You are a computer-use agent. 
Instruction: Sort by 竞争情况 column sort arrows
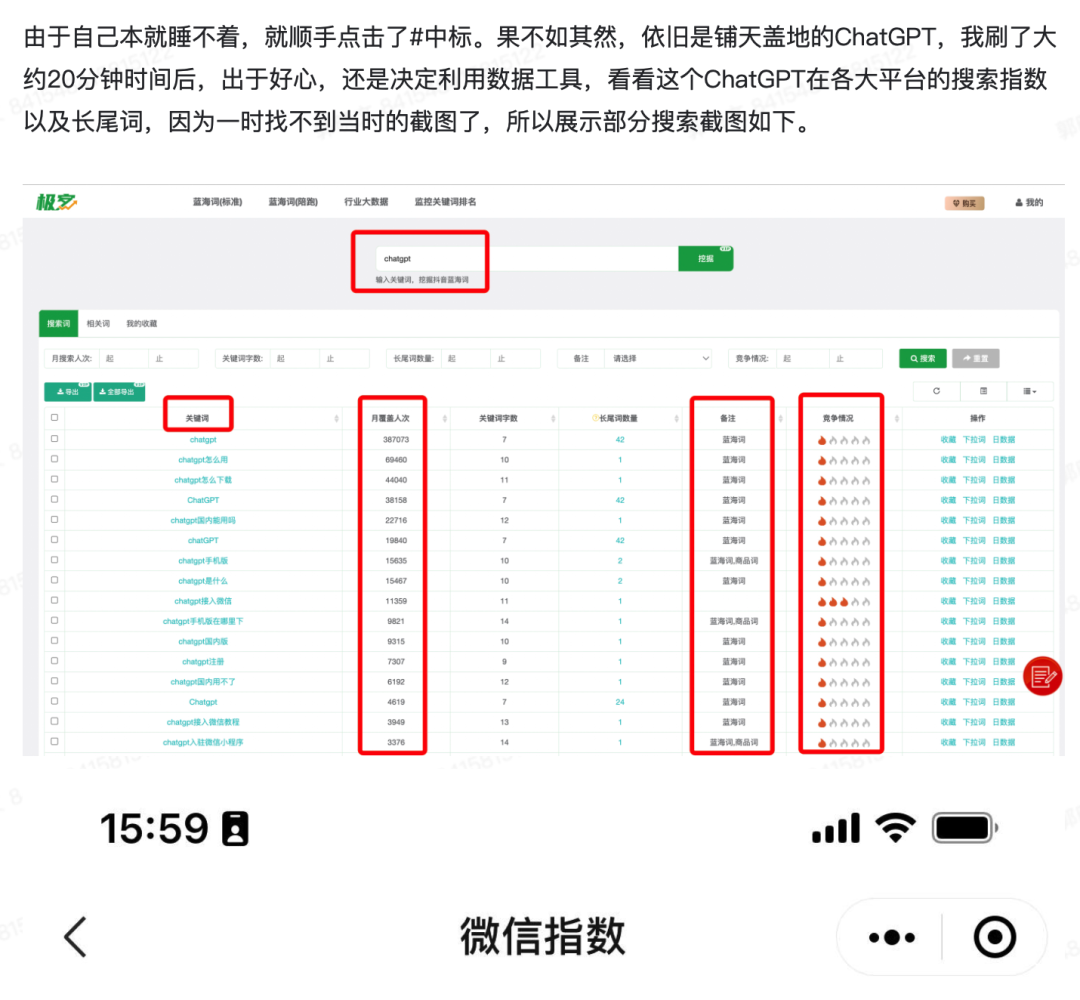(x=897, y=419)
